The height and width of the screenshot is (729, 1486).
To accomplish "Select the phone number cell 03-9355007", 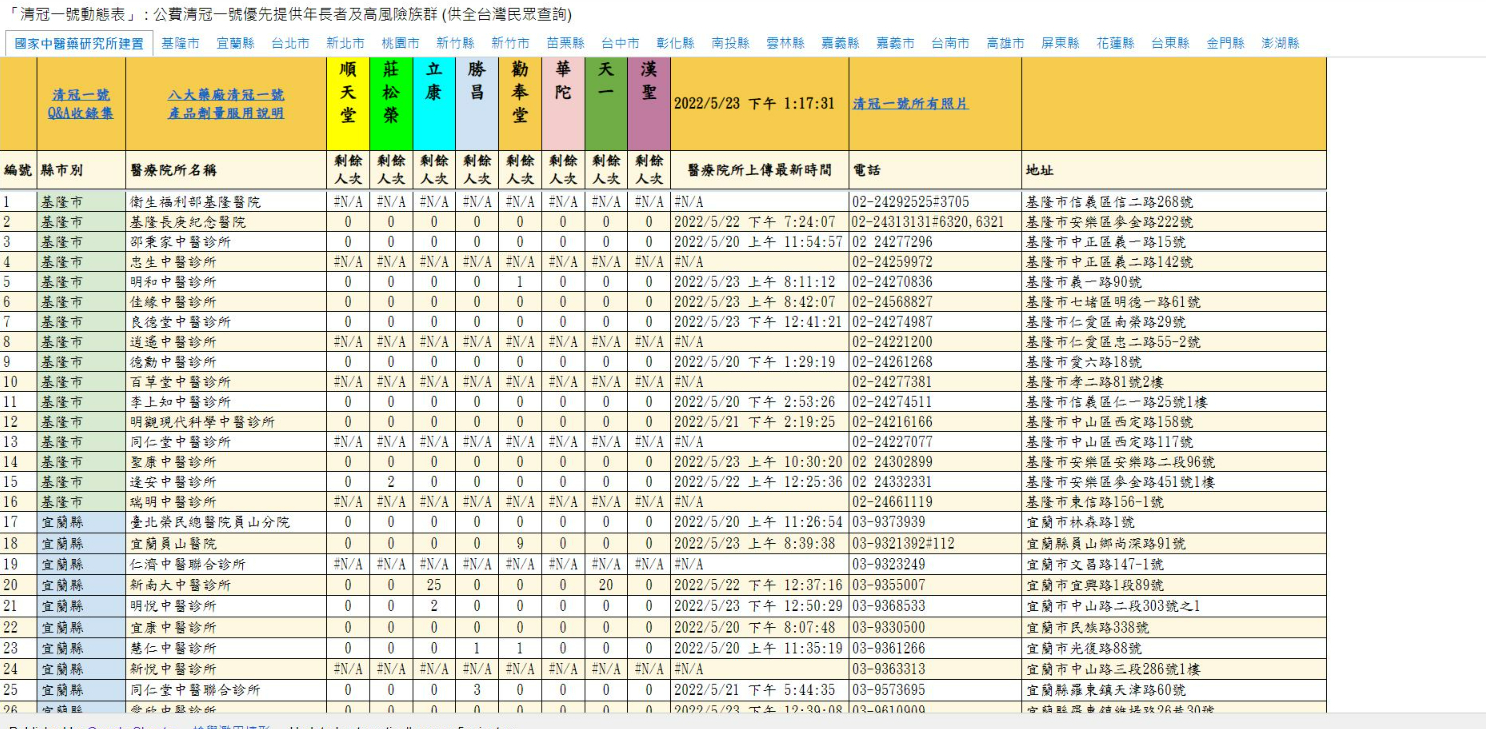I will [x=891, y=585].
